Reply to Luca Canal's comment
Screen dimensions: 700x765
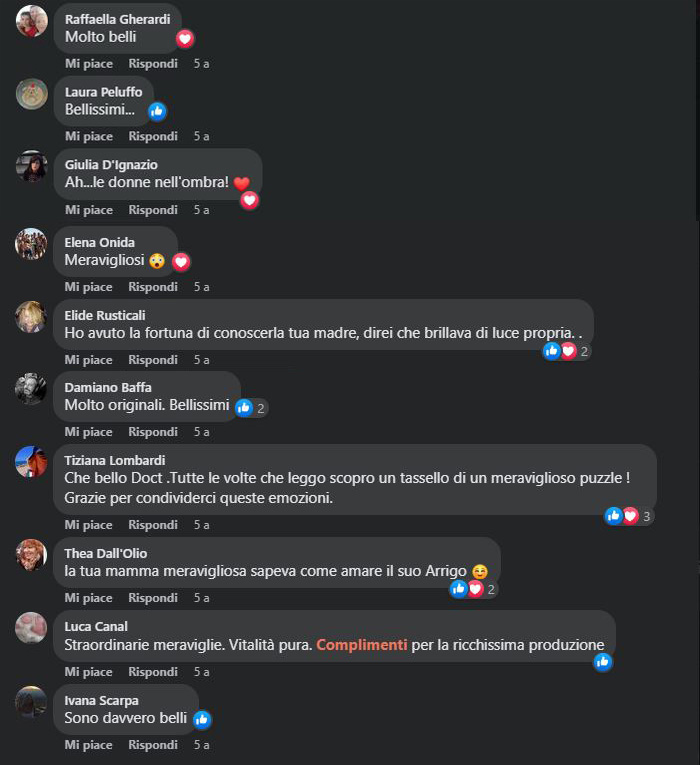click(153, 672)
